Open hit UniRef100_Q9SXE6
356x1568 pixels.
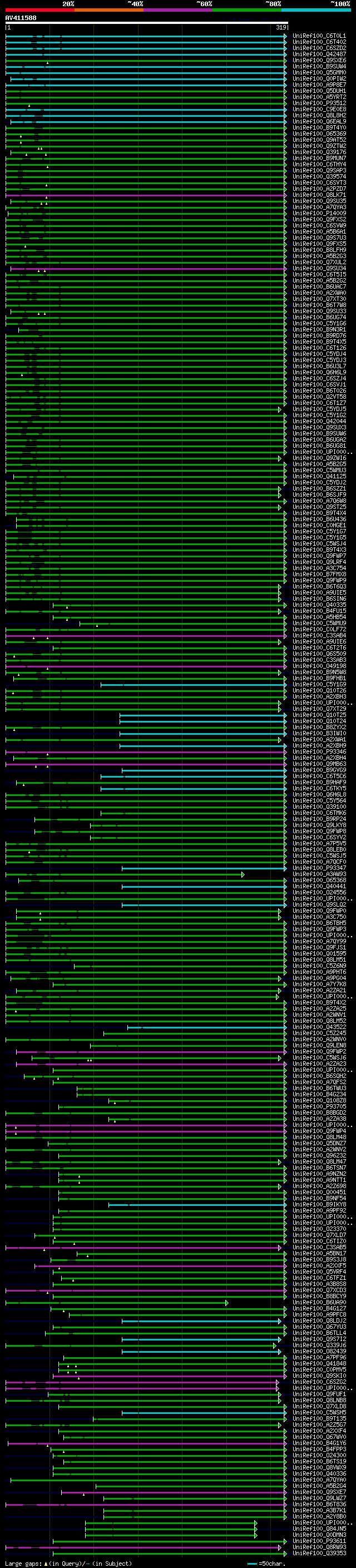point(319,60)
